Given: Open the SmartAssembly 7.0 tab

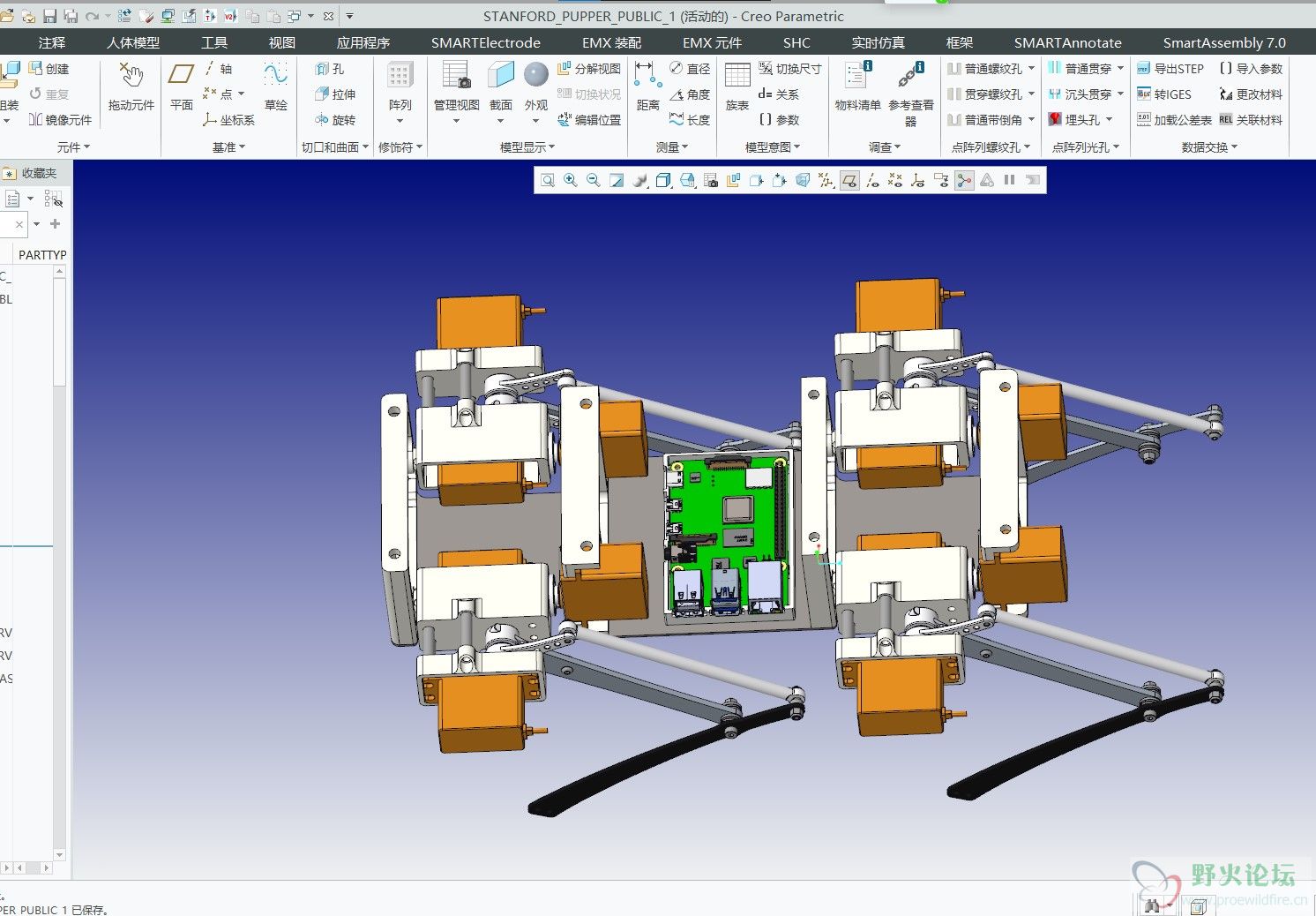Looking at the screenshot, I should [x=1224, y=42].
